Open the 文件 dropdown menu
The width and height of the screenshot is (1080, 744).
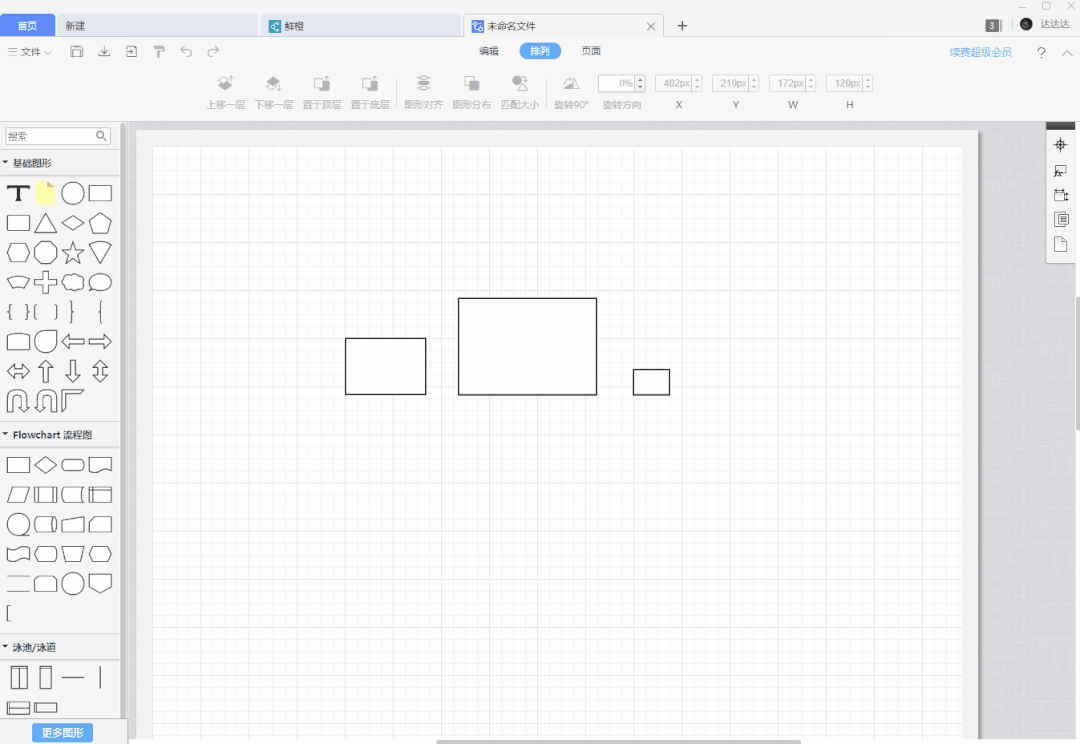click(x=30, y=52)
